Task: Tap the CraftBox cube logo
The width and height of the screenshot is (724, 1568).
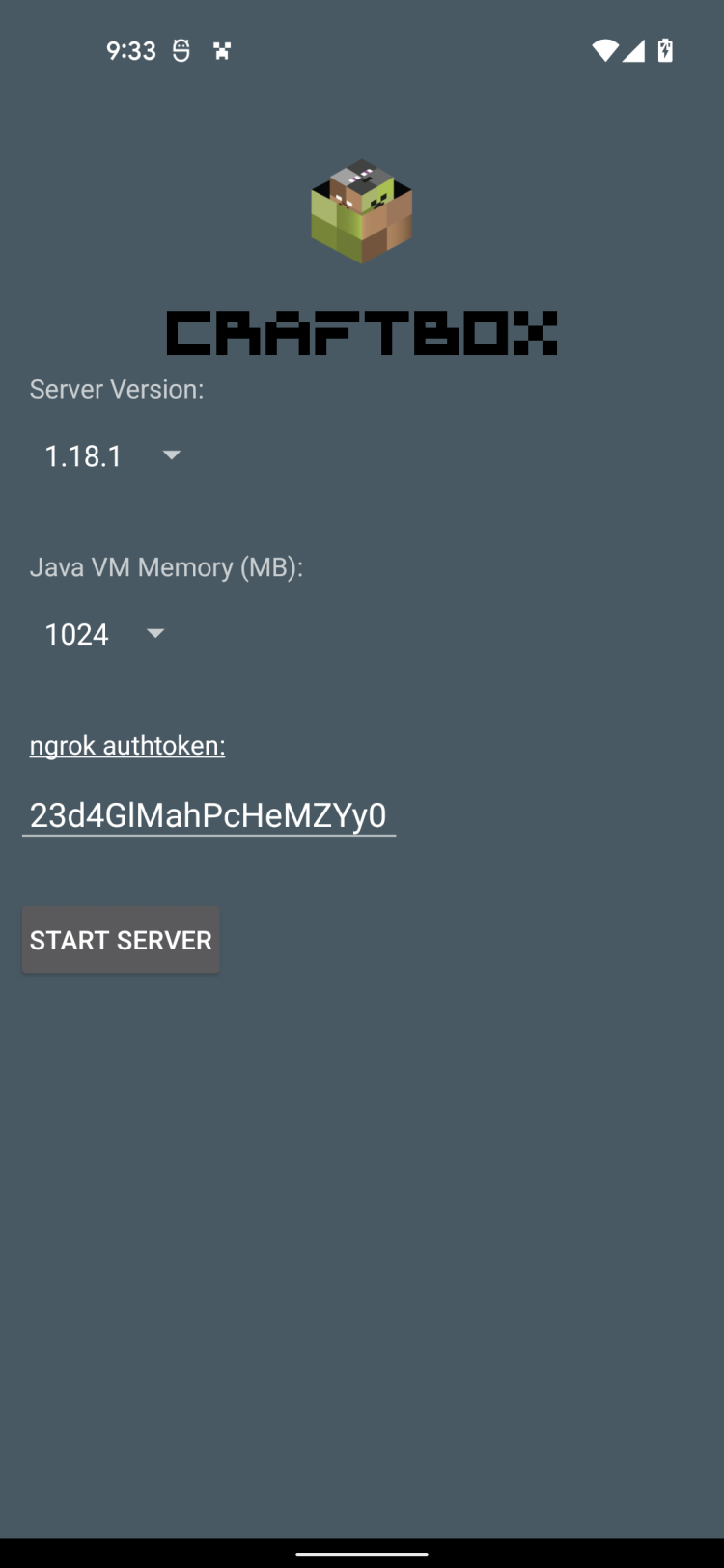Action: (x=362, y=211)
